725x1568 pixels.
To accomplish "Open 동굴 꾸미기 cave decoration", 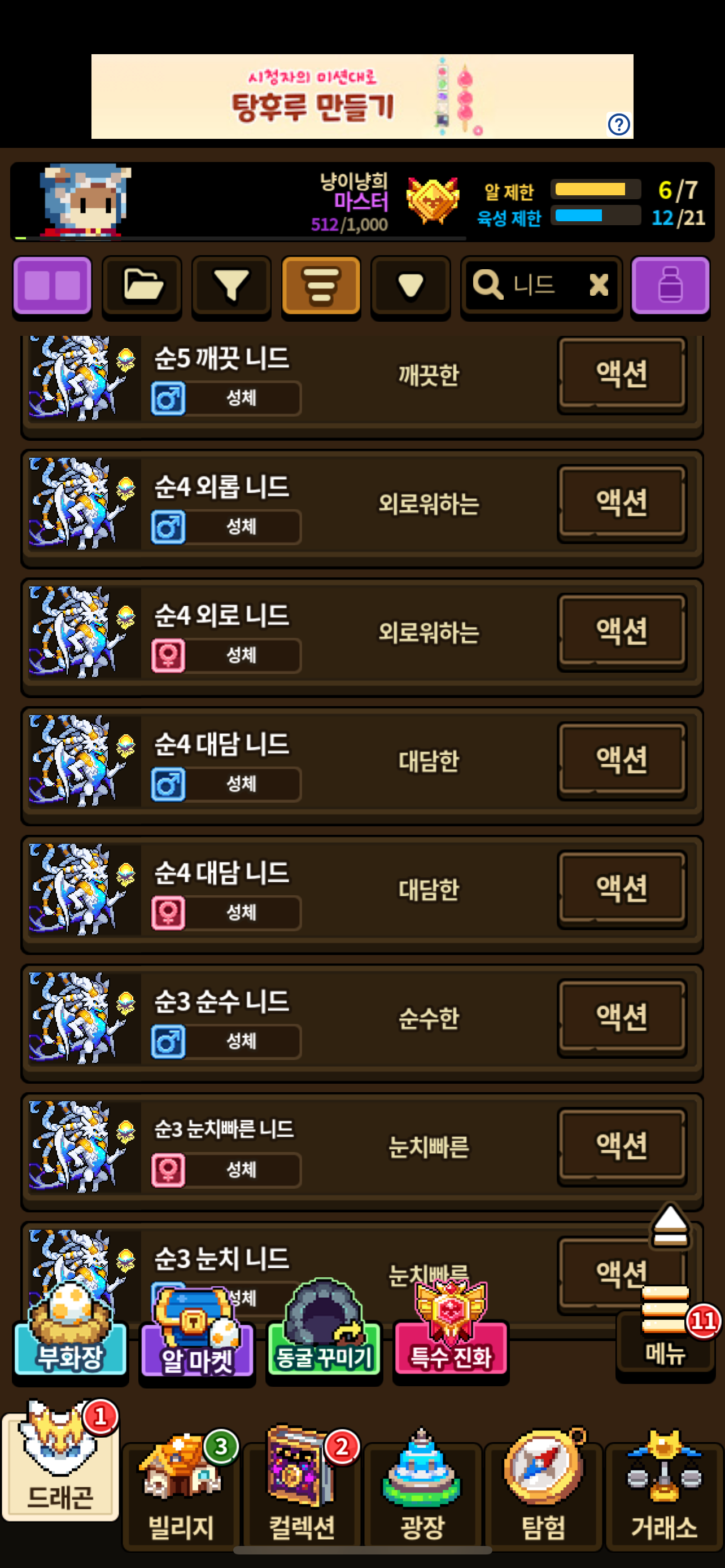I will pos(324,1333).
